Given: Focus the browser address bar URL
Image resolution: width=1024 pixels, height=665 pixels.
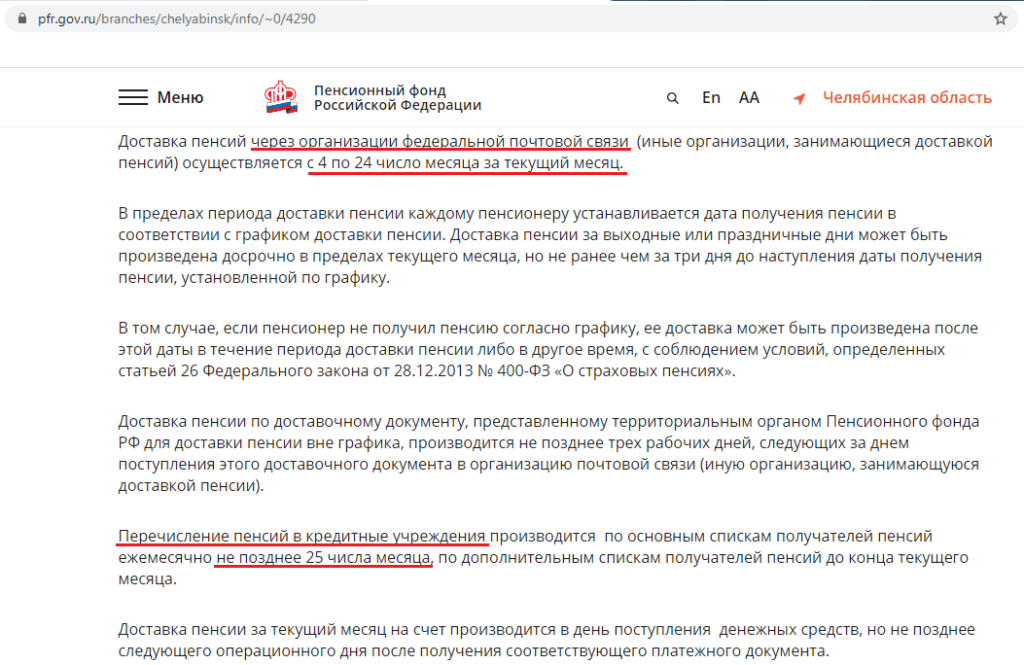Looking at the screenshot, I should [x=176, y=19].
